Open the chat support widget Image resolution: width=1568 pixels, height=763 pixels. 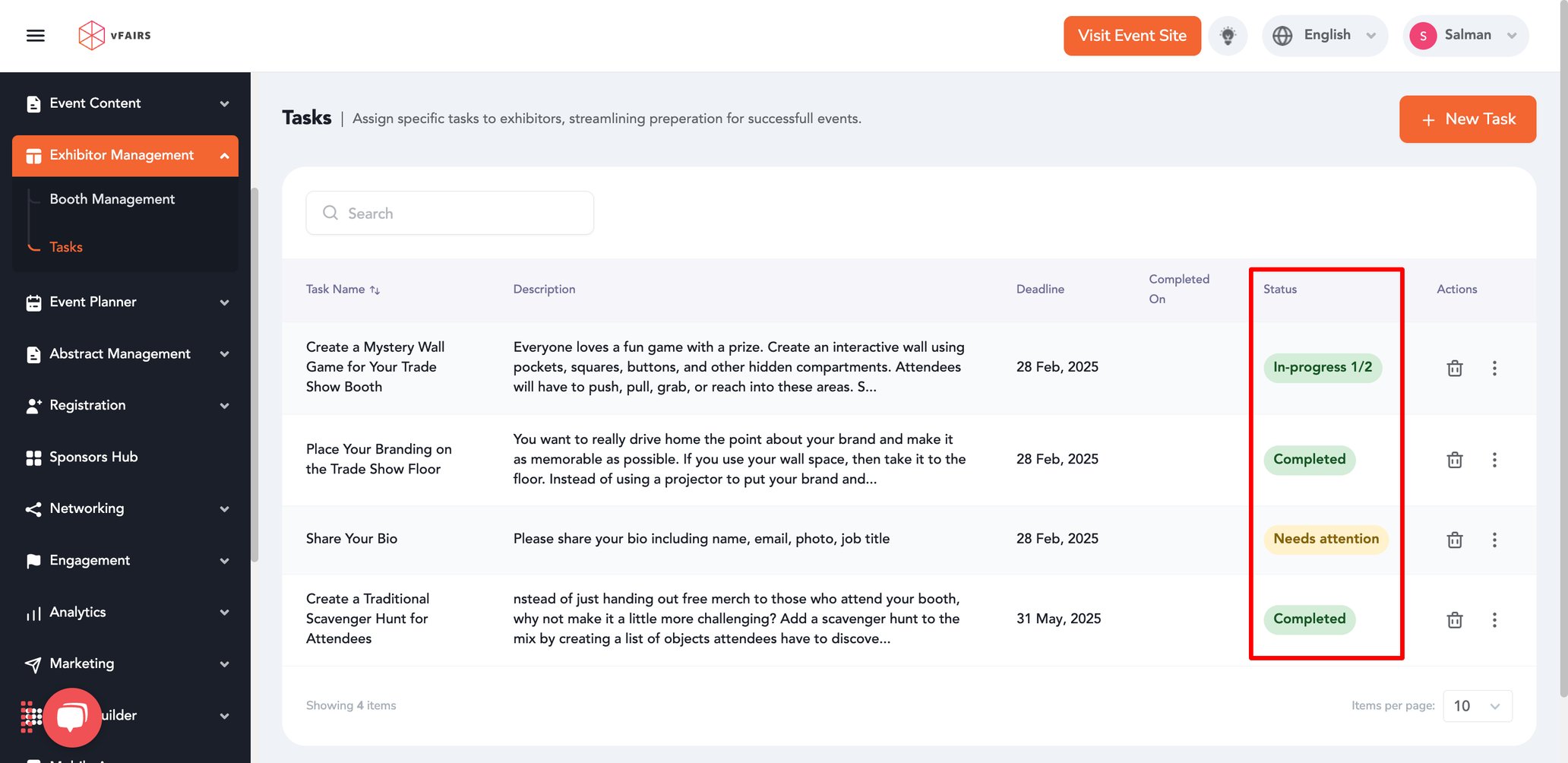(72, 717)
